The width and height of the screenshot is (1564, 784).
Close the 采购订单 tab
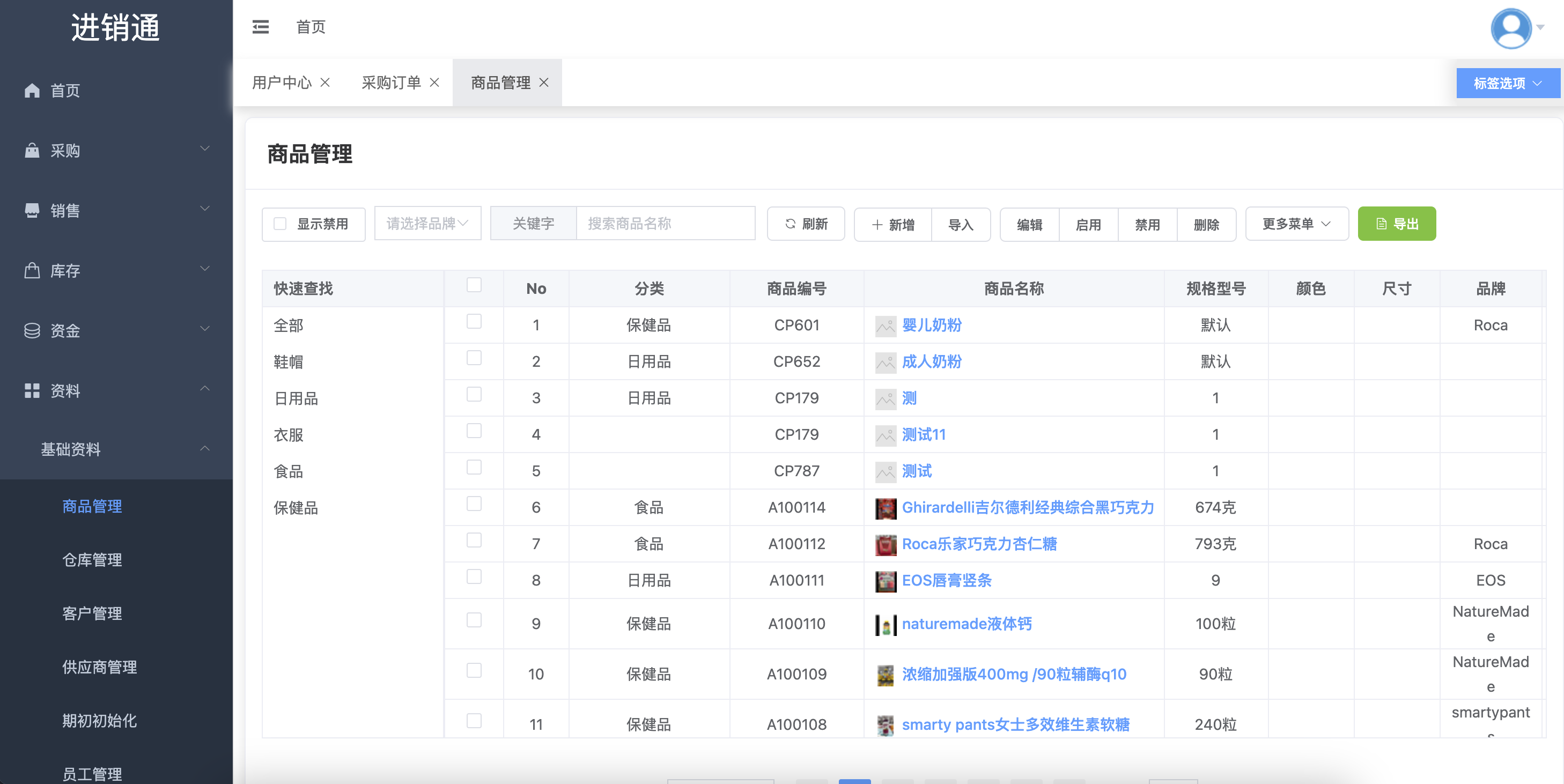(x=435, y=83)
